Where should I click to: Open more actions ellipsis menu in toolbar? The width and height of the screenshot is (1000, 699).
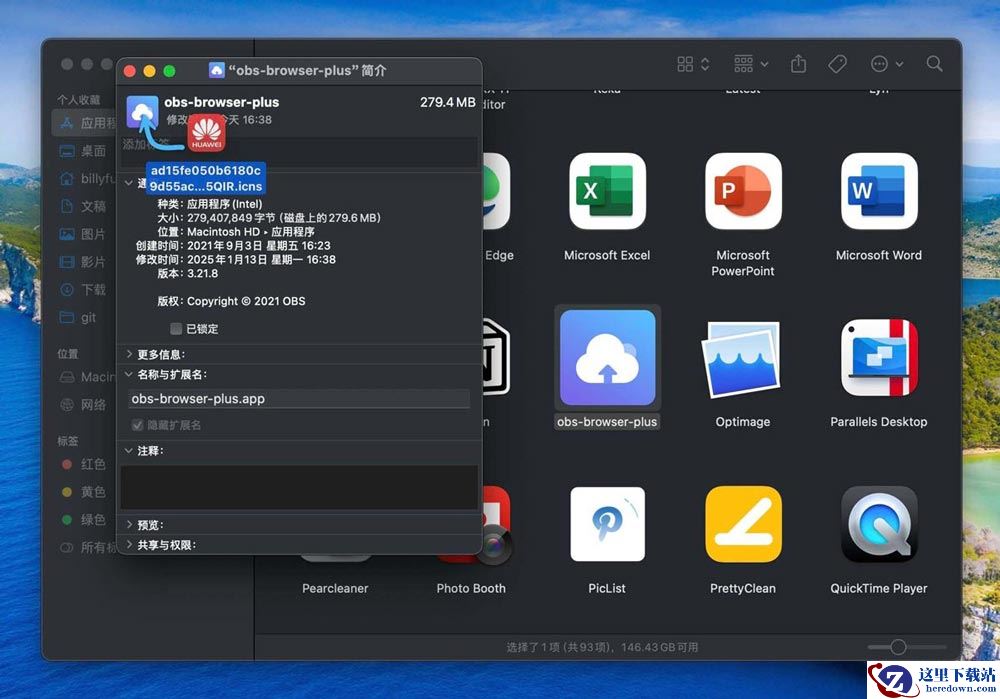point(886,64)
